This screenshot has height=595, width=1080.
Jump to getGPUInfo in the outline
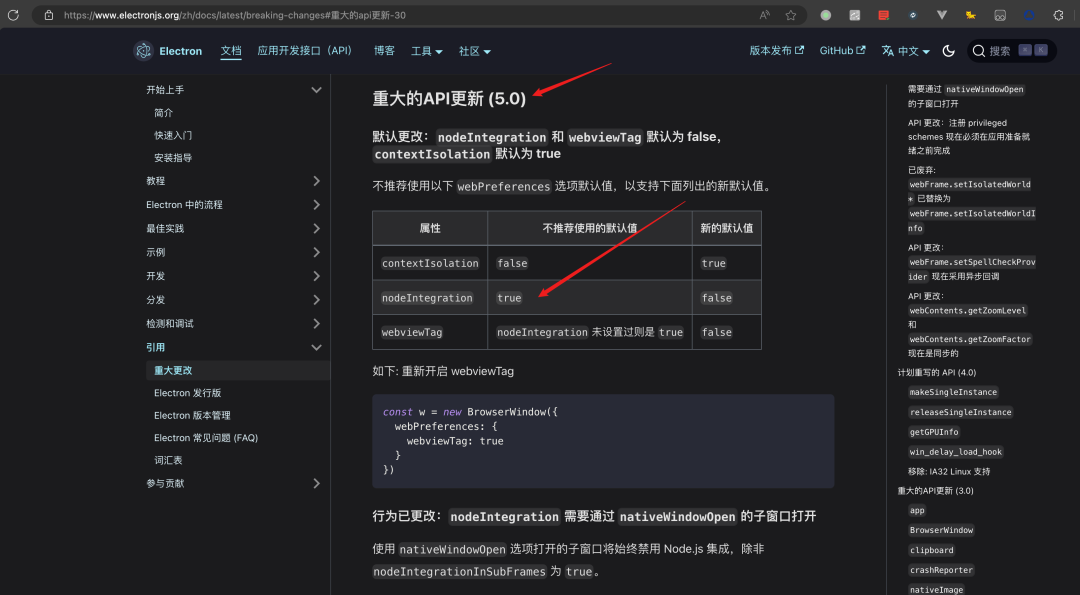point(934,432)
